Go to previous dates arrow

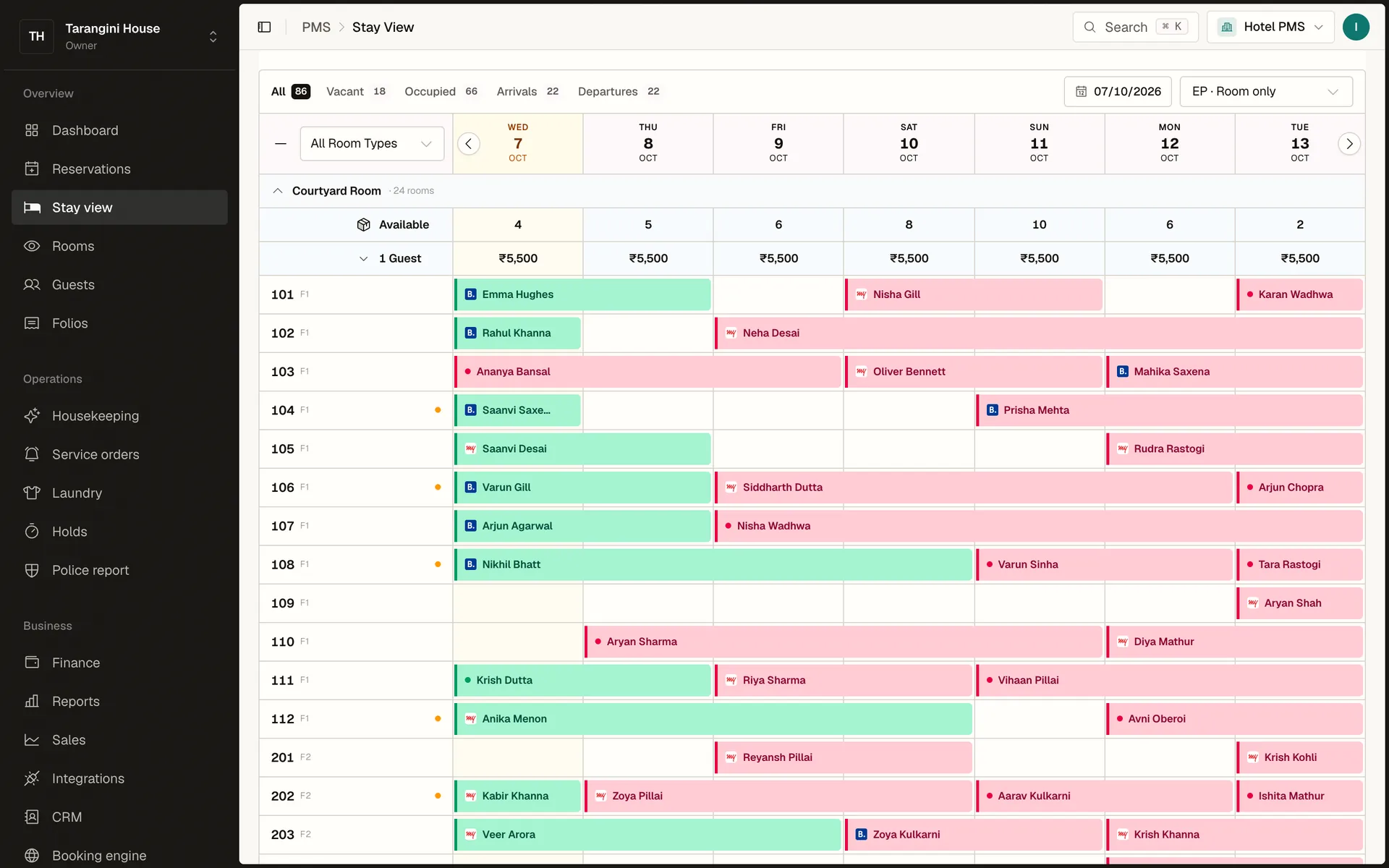coord(469,144)
